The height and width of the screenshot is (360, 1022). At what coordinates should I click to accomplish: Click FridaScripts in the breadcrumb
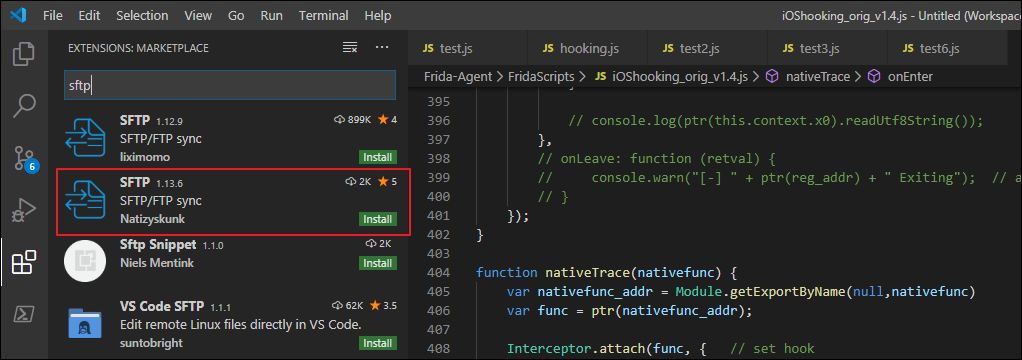(540, 76)
